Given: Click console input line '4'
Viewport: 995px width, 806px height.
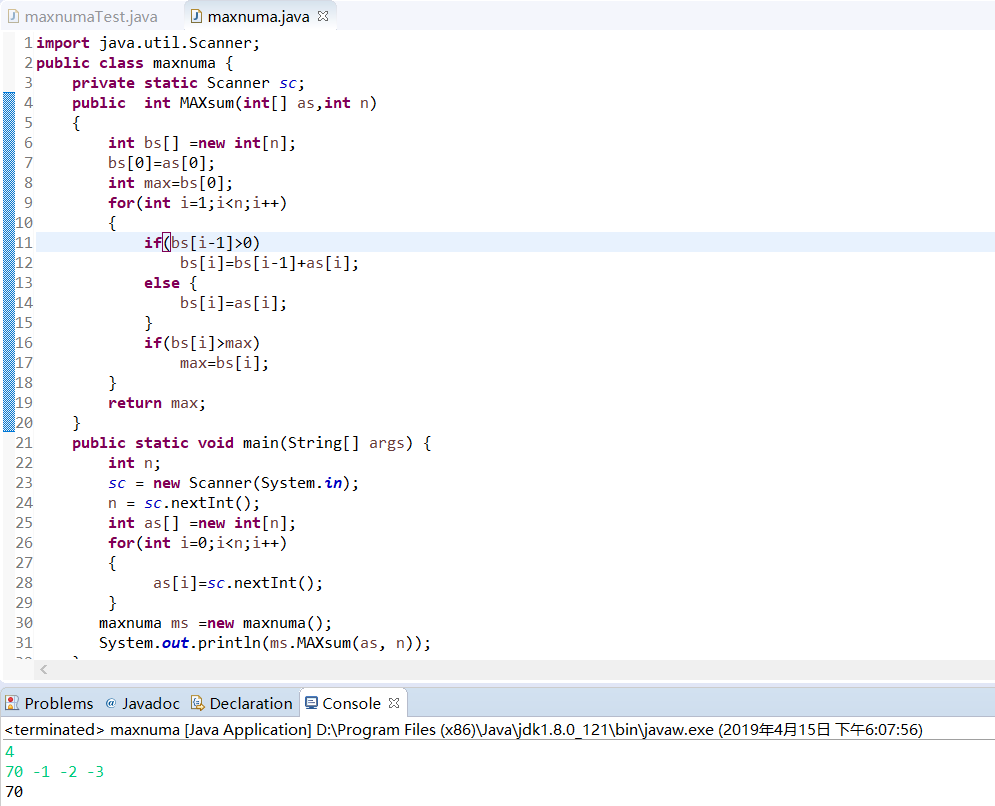Looking at the screenshot, I should (x=10, y=752).
